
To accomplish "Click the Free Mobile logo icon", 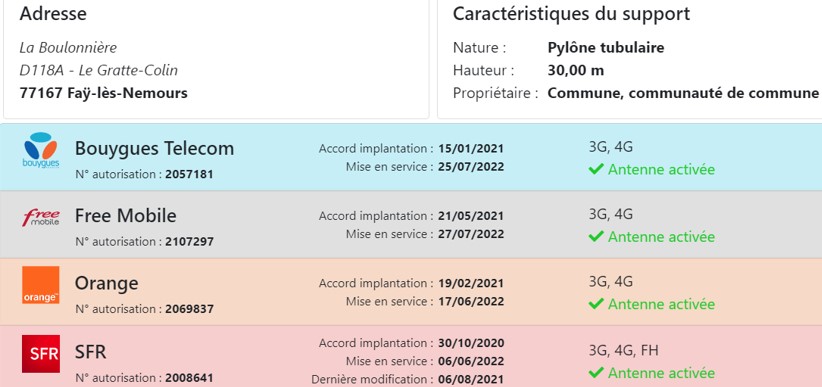I will [40, 217].
